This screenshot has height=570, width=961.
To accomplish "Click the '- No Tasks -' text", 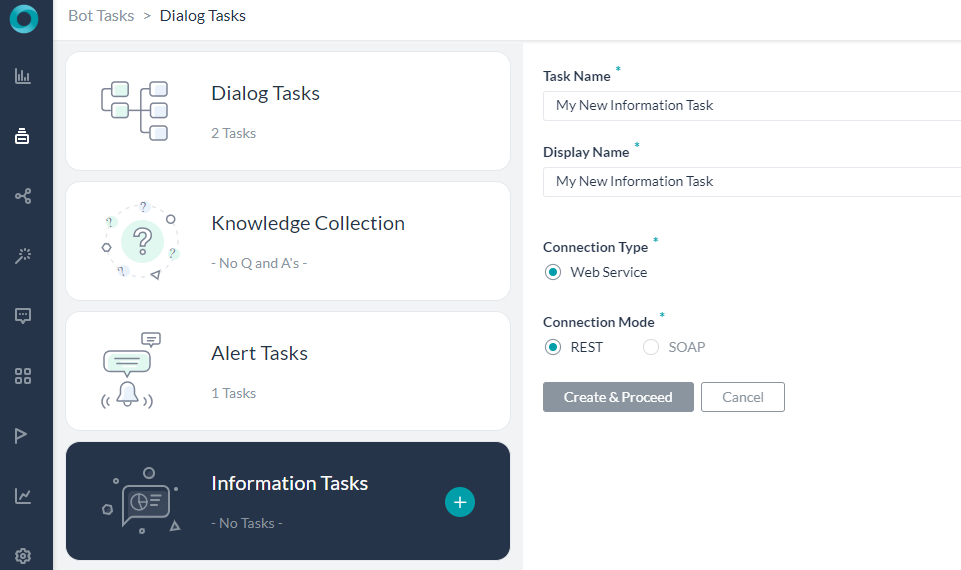I will tap(247, 523).
